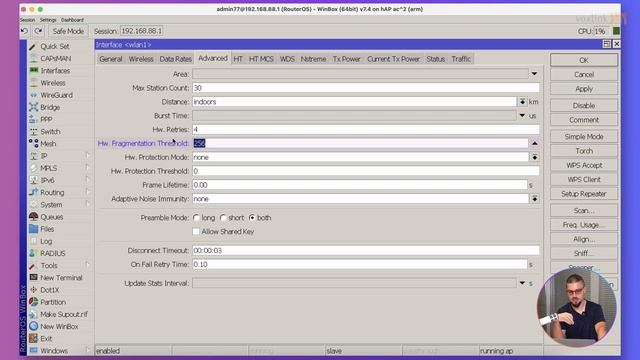640x360 pixels.
Task: Switch to the HT MCS tab
Action: 261,59
